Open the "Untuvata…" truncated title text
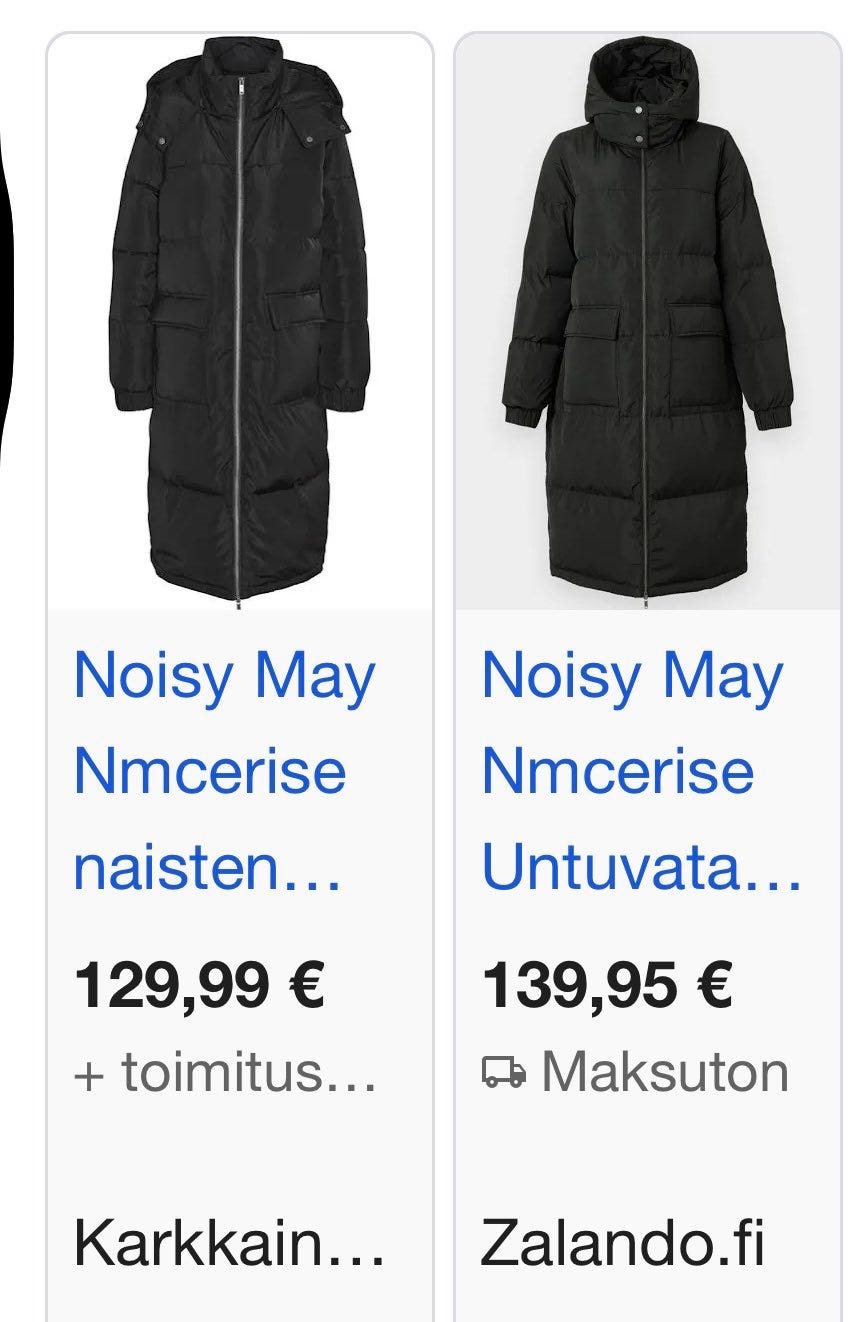The height and width of the screenshot is (1322, 855). (x=641, y=868)
